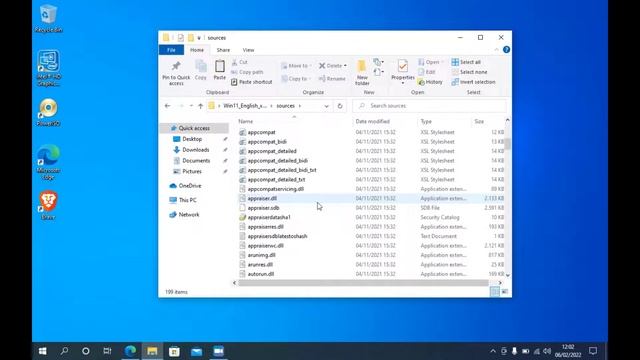Viewport: 640px width, 360px height.
Task: Expand the Delete options dropdown
Action: 345,66
